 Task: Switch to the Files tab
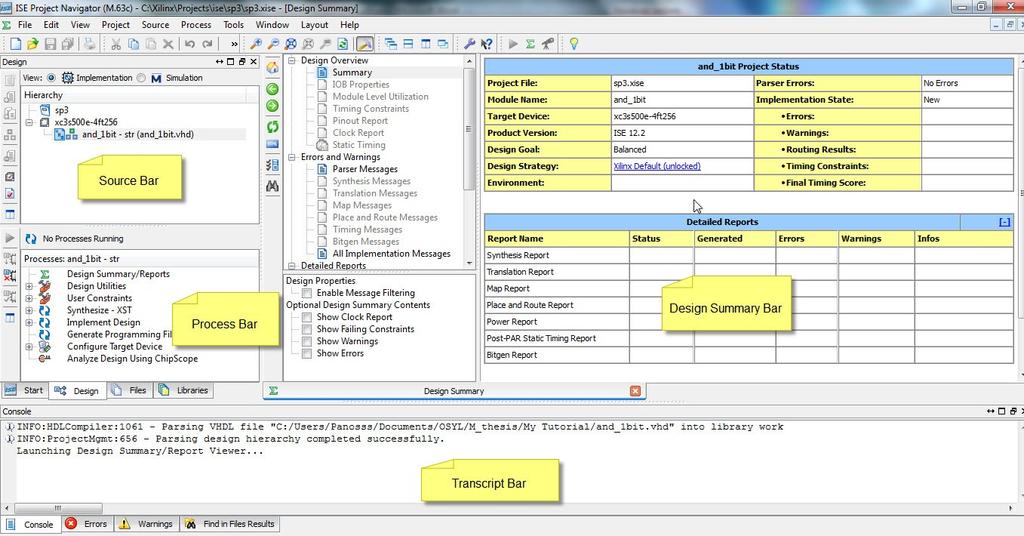(130, 390)
